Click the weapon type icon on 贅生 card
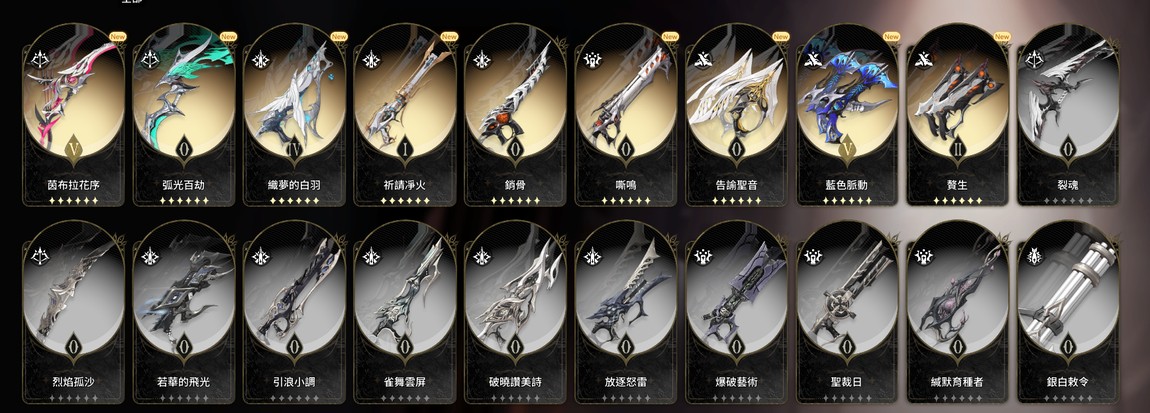Image resolution: width=1150 pixels, height=413 pixels. [x=923, y=59]
